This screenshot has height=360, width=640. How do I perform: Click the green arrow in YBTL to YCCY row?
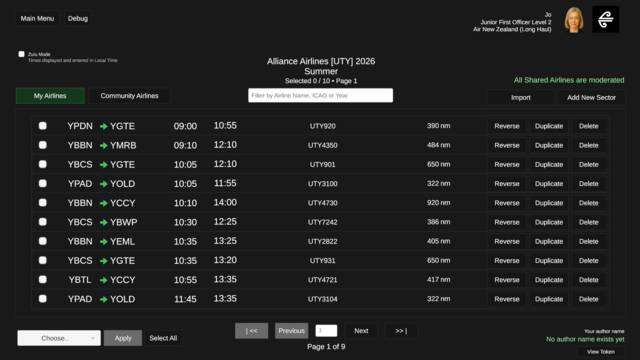[104, 280]
